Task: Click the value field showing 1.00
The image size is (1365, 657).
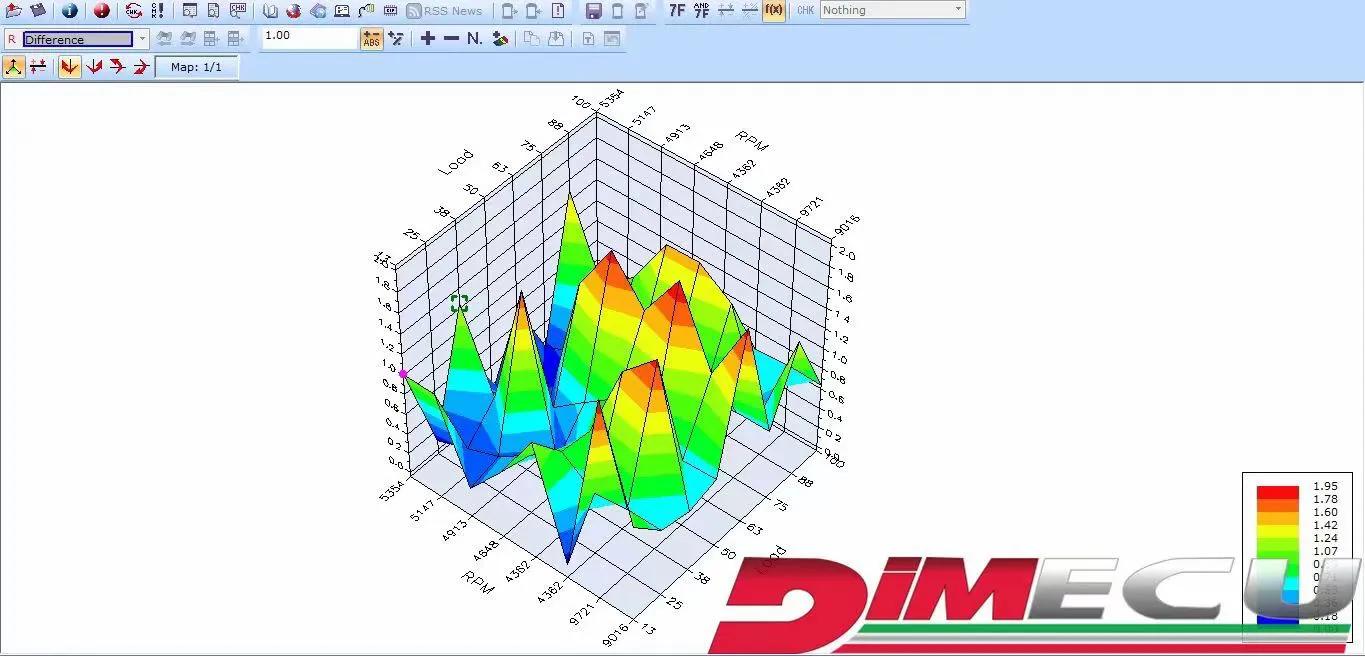Action: tap(309, 36)
